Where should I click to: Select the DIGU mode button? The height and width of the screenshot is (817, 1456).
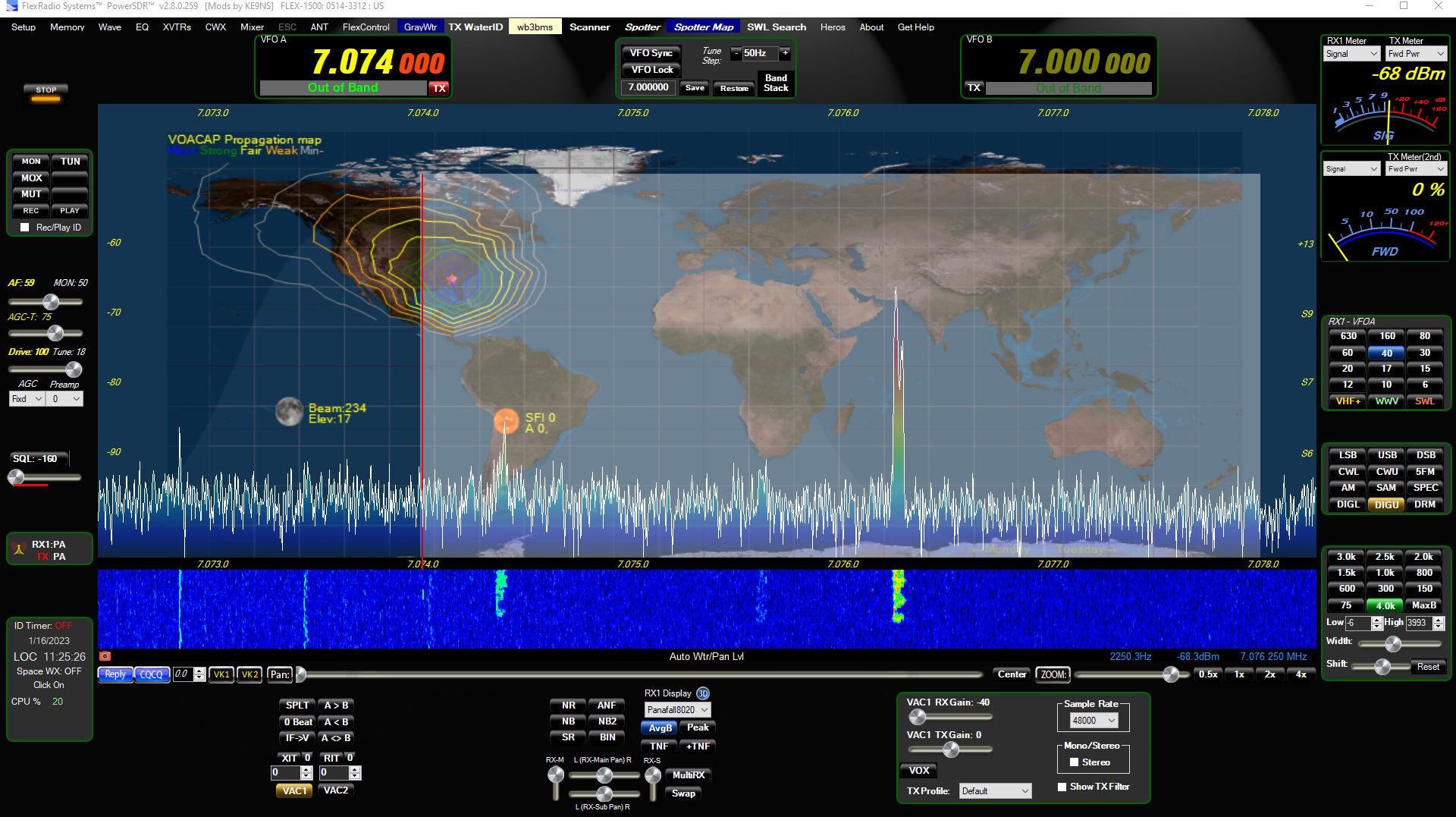click(x=1387, y=504)
